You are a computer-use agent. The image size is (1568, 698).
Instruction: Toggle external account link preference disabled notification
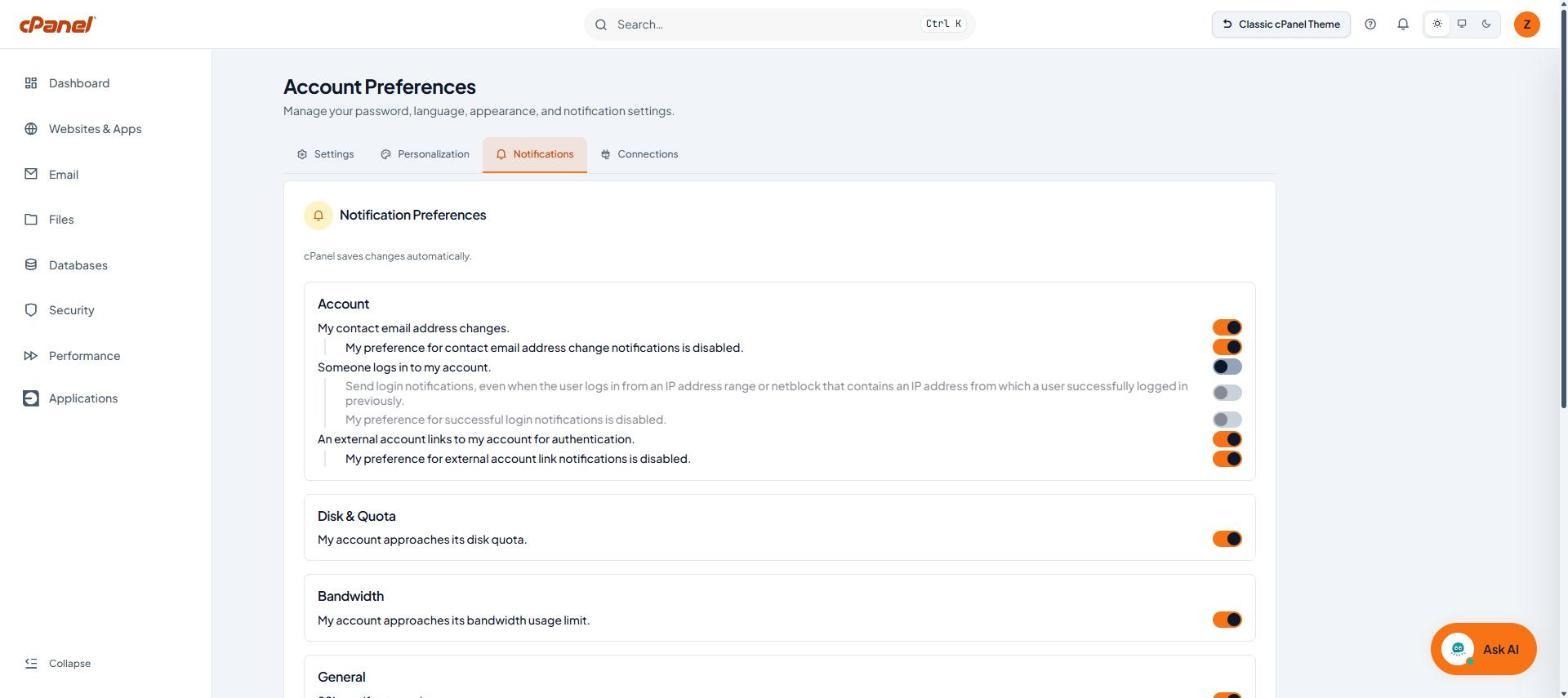click(1227, 459)
